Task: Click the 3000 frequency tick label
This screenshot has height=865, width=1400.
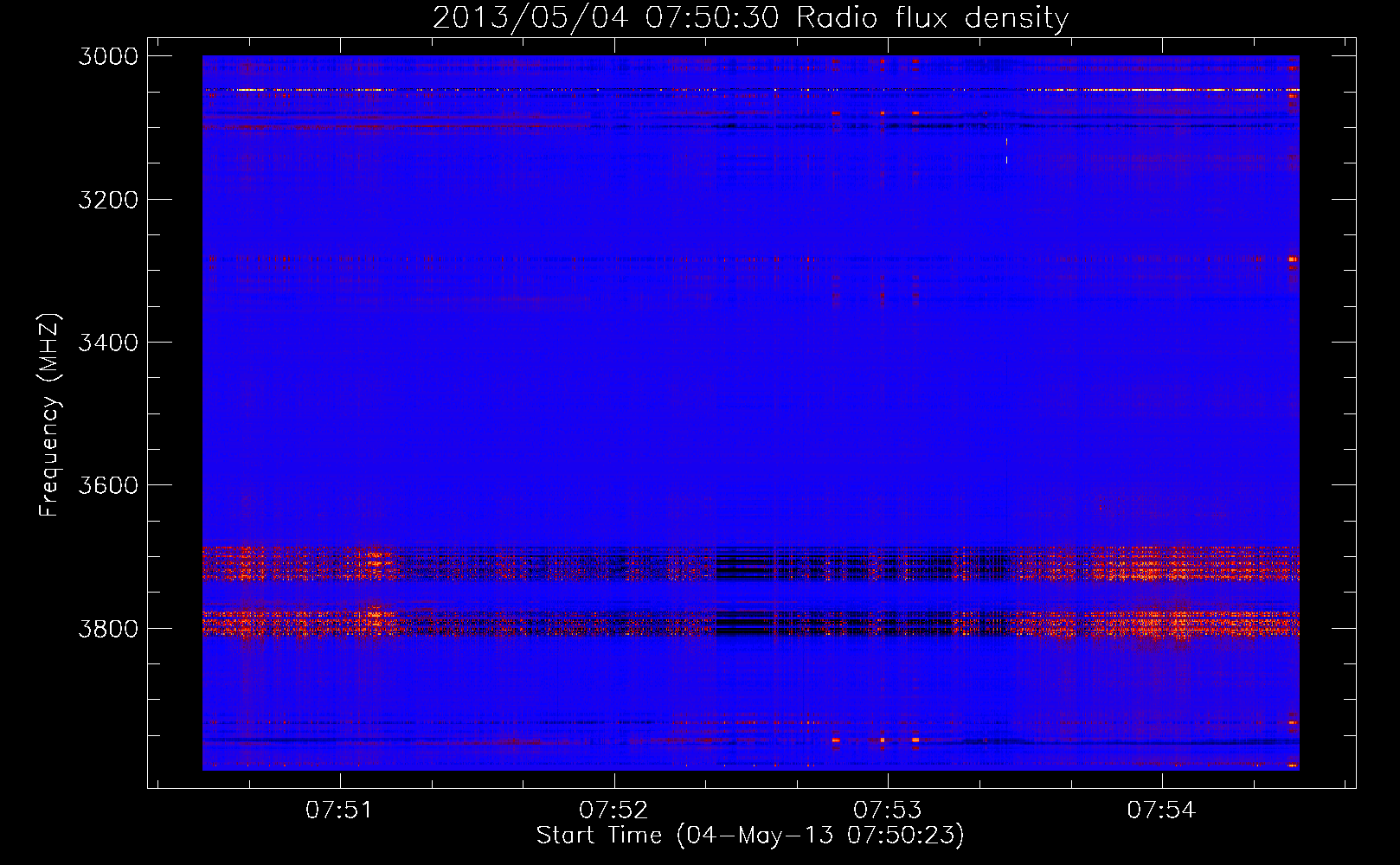Action: click(x=108, y=56)
